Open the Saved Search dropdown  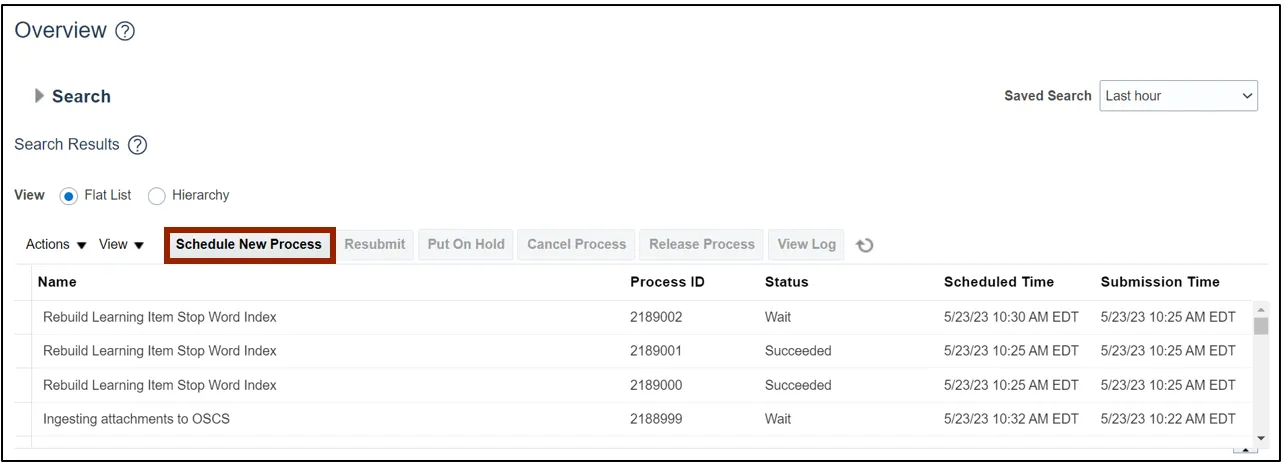coord(1178,96)
